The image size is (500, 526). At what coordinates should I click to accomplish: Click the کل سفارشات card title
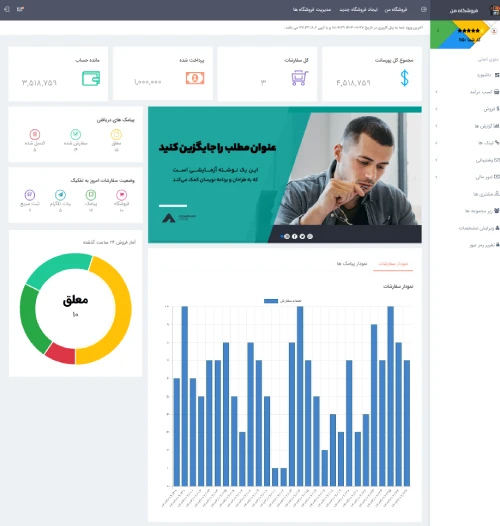(296, 60)
